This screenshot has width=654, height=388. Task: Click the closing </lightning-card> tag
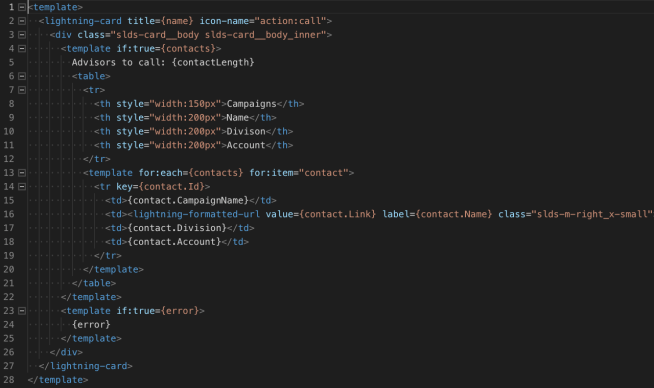[x=86, y=366]
